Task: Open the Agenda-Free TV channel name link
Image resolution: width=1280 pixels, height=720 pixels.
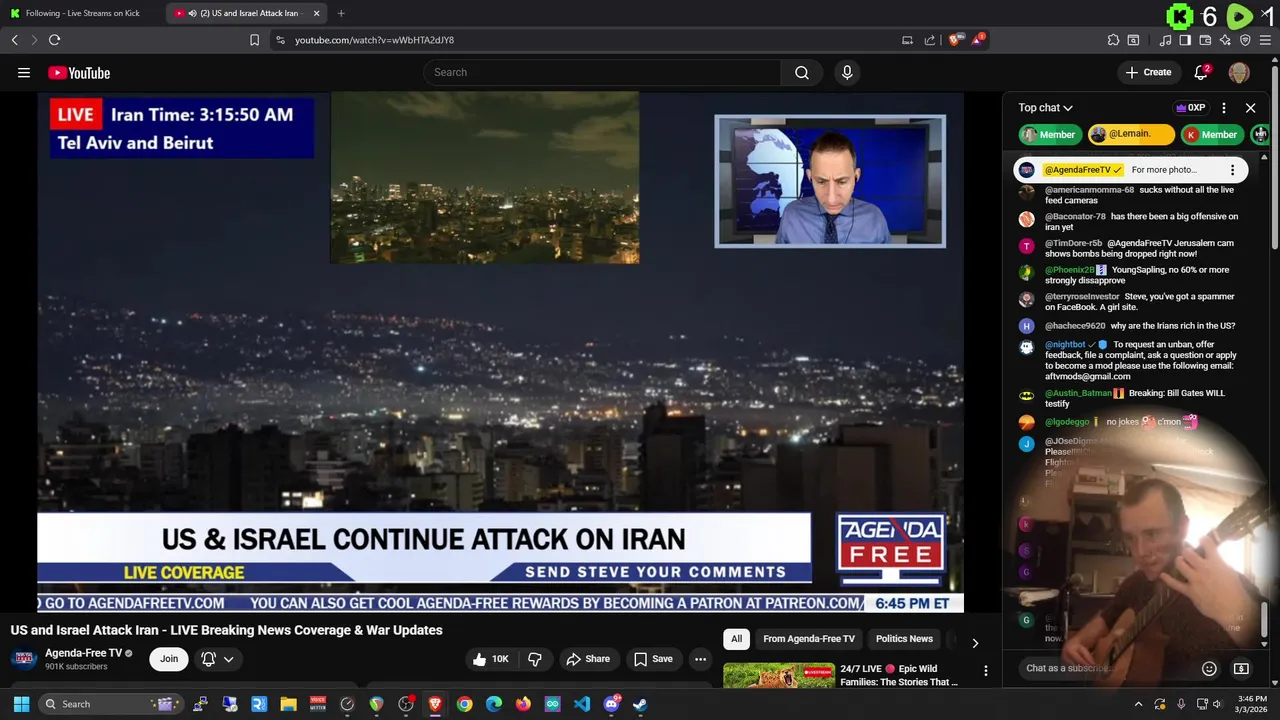Action: pyautogui.click(x=83, y=653)
